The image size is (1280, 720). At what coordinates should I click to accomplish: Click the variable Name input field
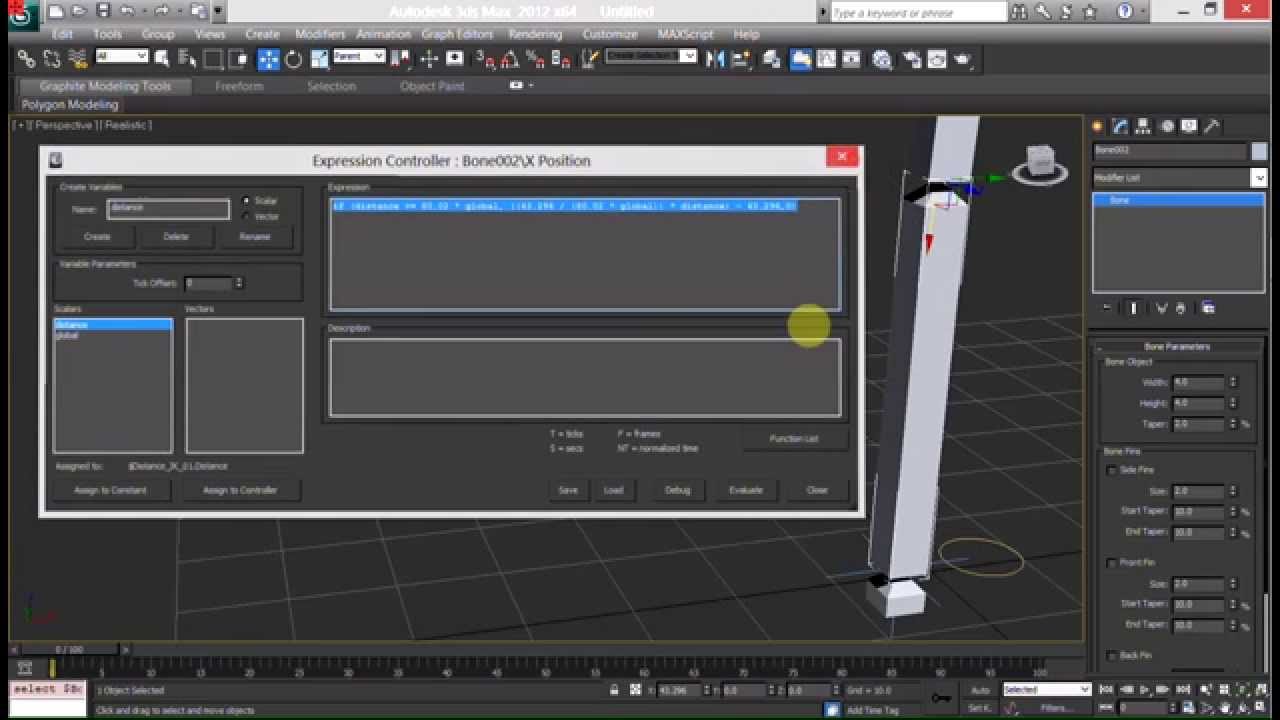click(x=168, y=208)
